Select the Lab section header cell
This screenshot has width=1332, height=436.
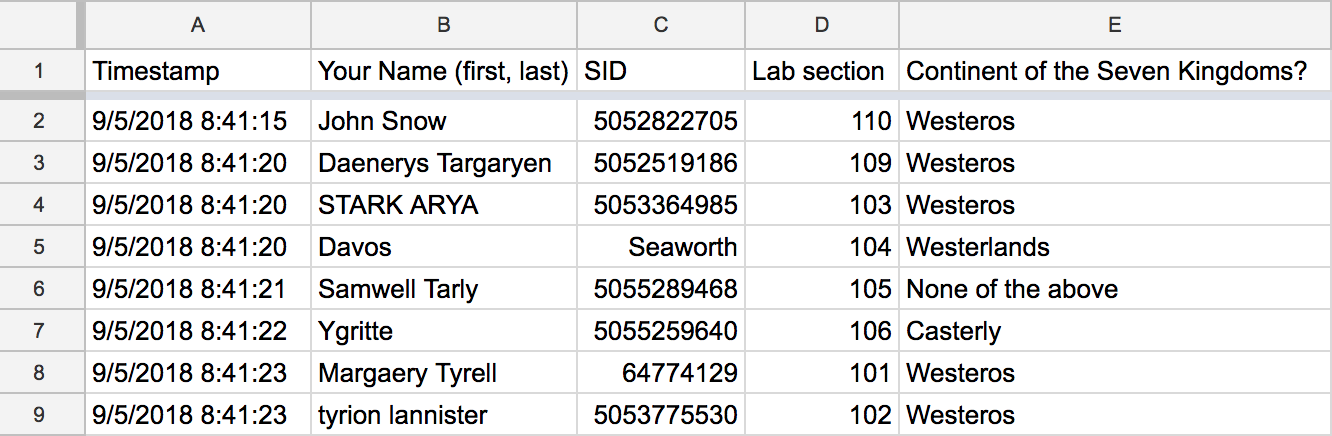(x=822, y=71)
